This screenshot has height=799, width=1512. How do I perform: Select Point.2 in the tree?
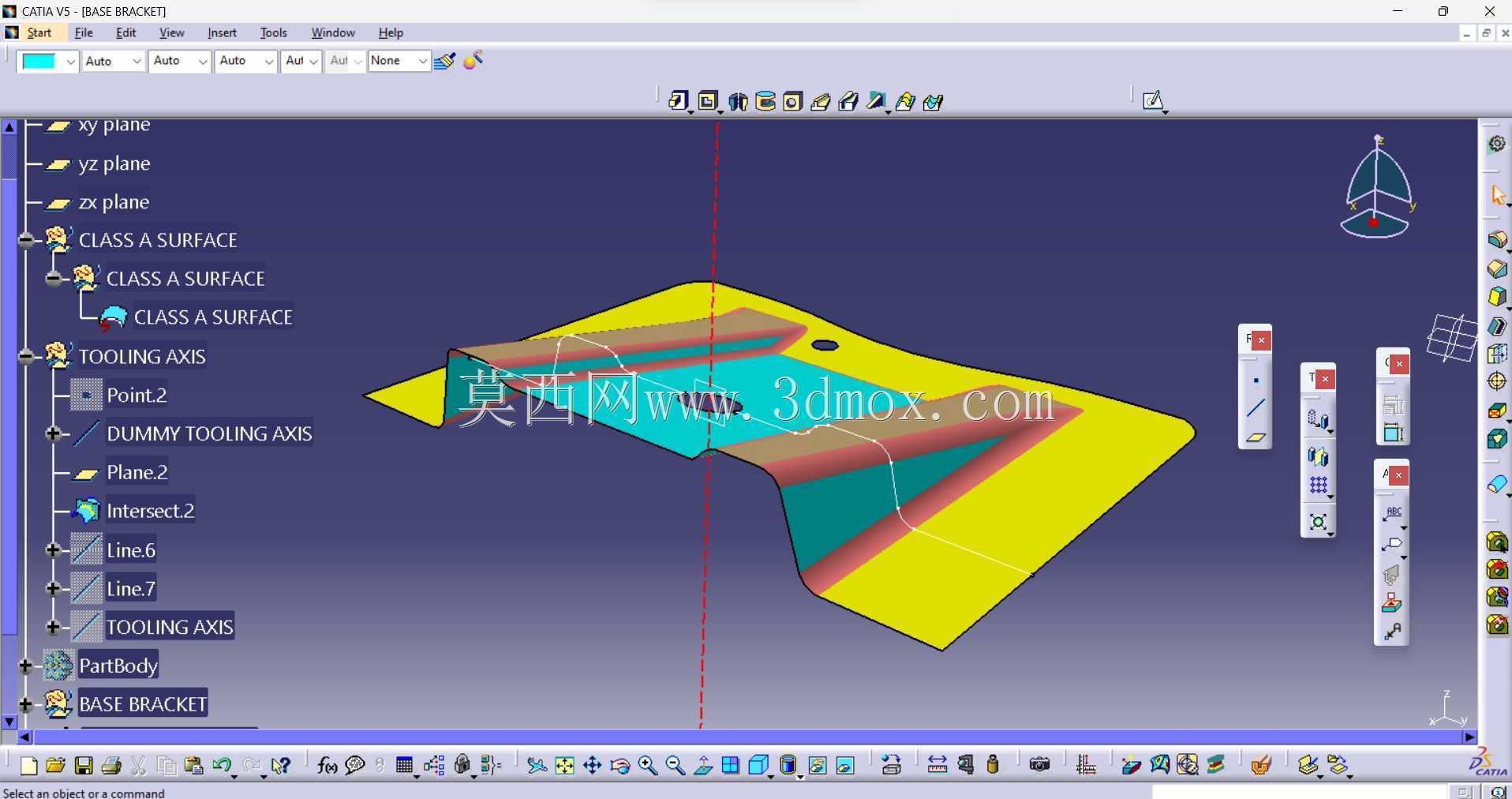coord(137,395)
